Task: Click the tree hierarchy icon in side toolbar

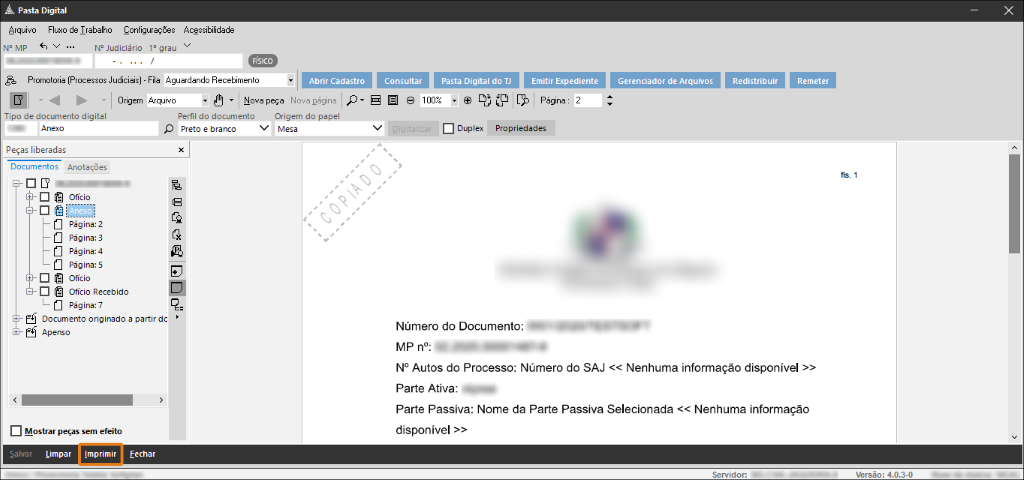Action: (176, 186)
